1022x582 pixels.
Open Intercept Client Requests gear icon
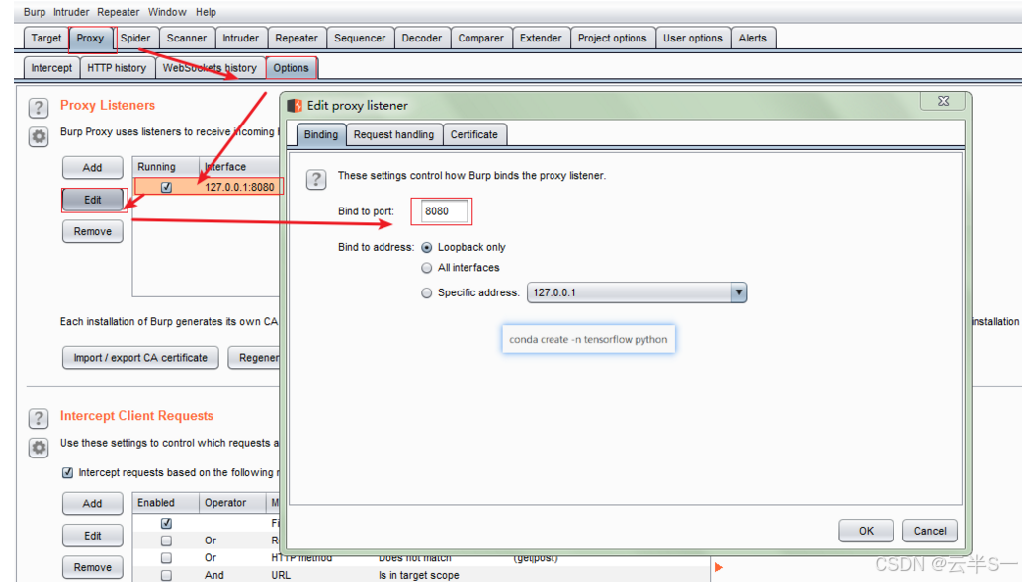pos(38,448)
